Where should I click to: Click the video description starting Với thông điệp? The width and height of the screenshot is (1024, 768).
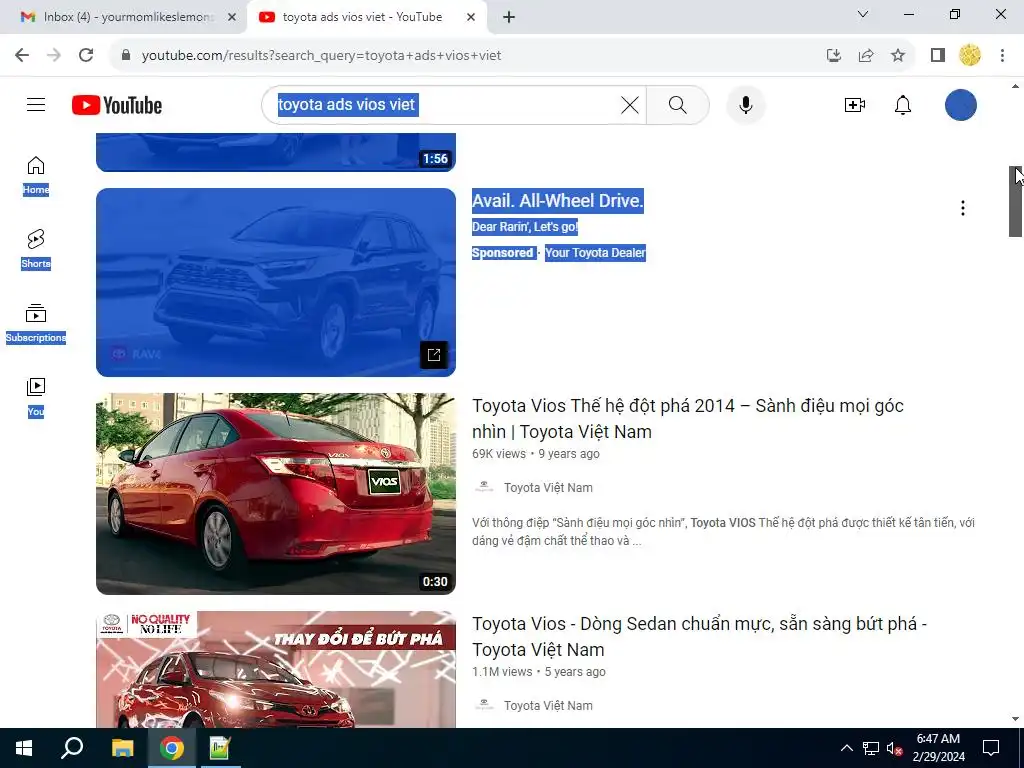click(x=724, y=532)
